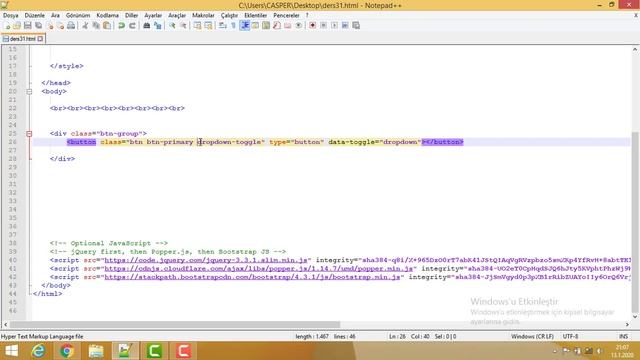Toggle INS insert mode in status bar
The height and width of the screenshot is (360, 640).
(x=623, y=337)
